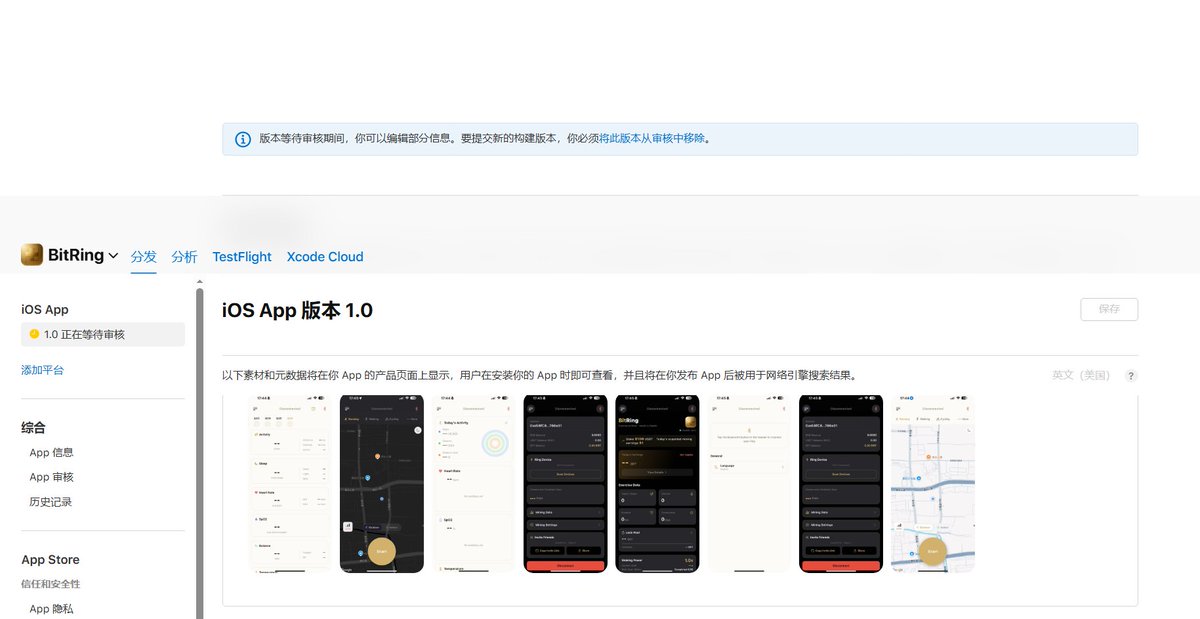Click the yellow waiting-for-review status dot

click(x=34, y=334)
